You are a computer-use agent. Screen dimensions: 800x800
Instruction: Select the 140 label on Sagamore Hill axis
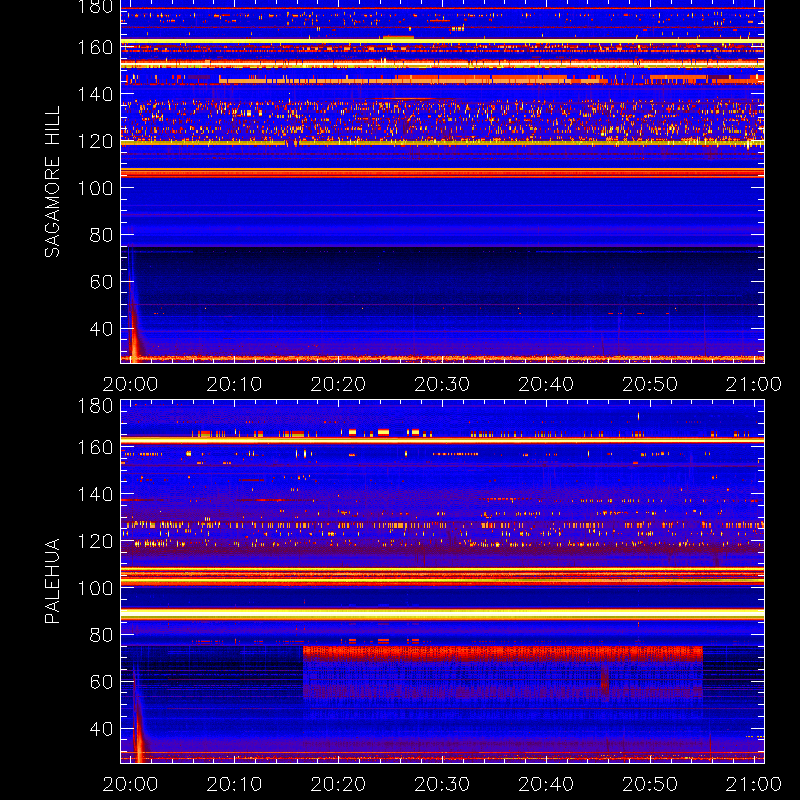95,94
